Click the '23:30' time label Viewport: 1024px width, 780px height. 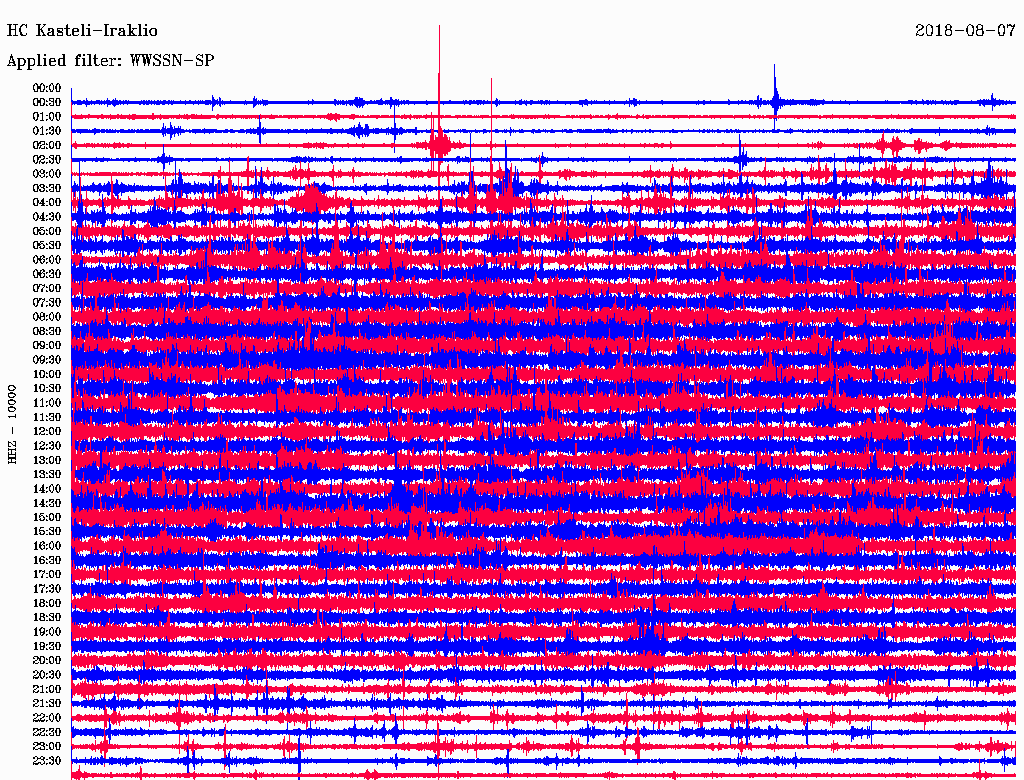47,760
